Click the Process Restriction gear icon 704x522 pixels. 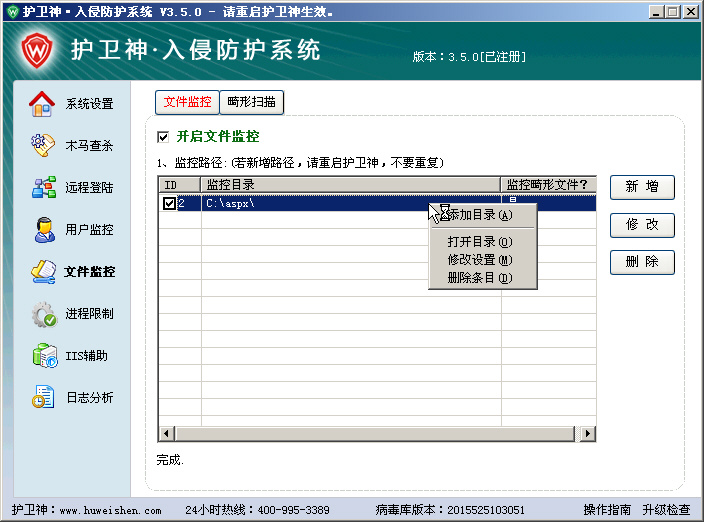44,314
